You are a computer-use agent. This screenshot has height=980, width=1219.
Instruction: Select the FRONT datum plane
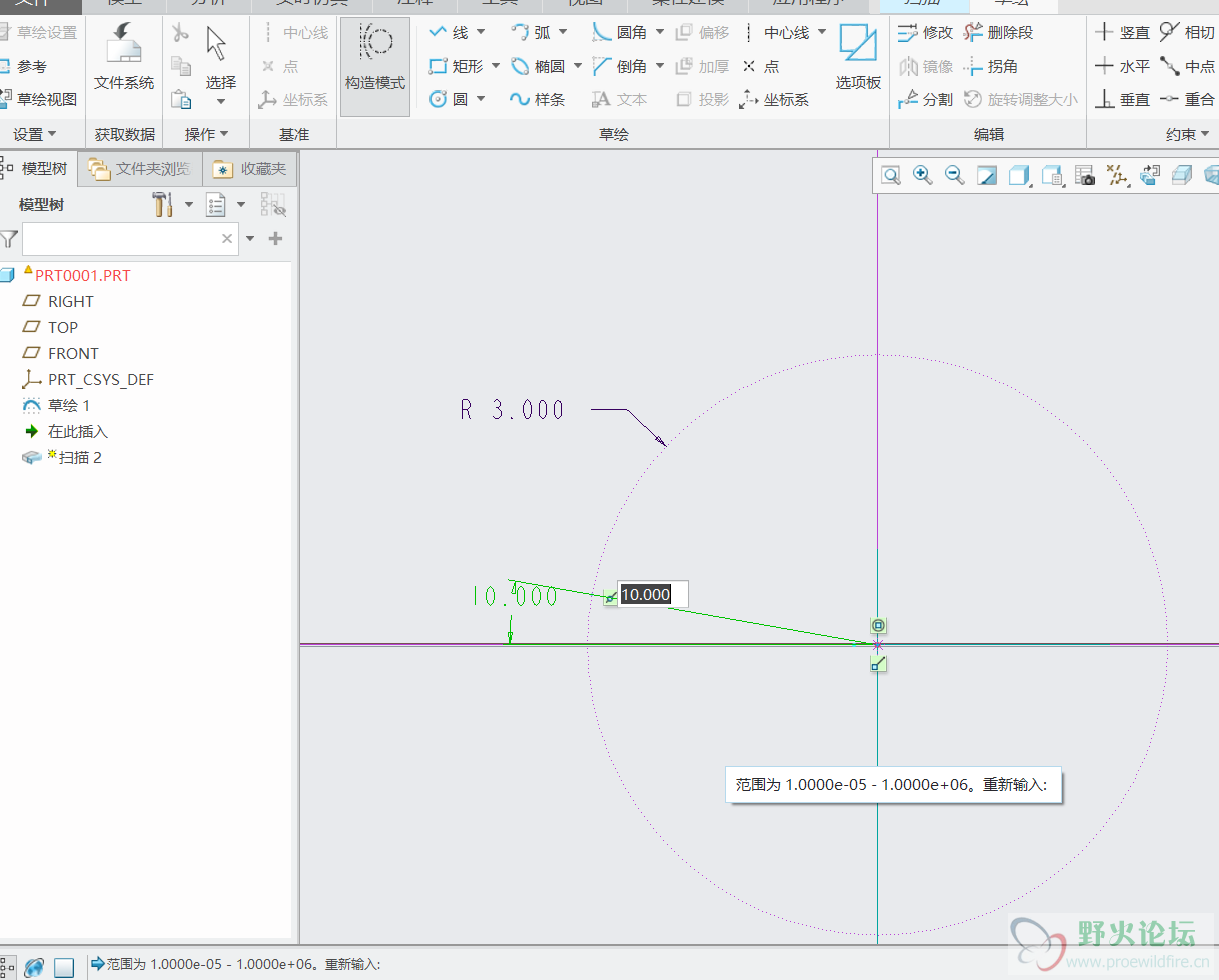[73, 353]
